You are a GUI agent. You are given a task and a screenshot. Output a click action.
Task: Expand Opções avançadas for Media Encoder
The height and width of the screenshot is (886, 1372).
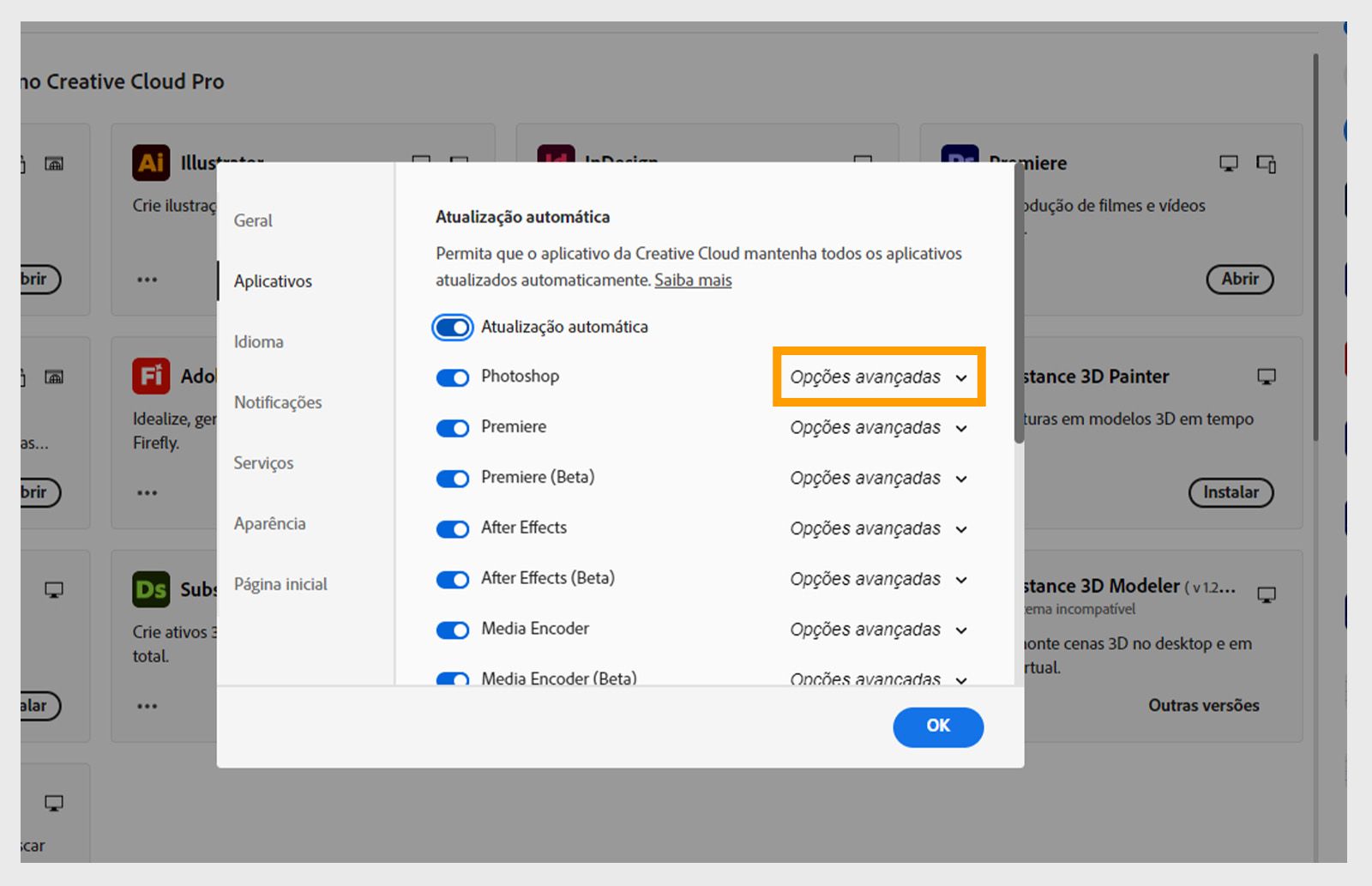point(879,630)
